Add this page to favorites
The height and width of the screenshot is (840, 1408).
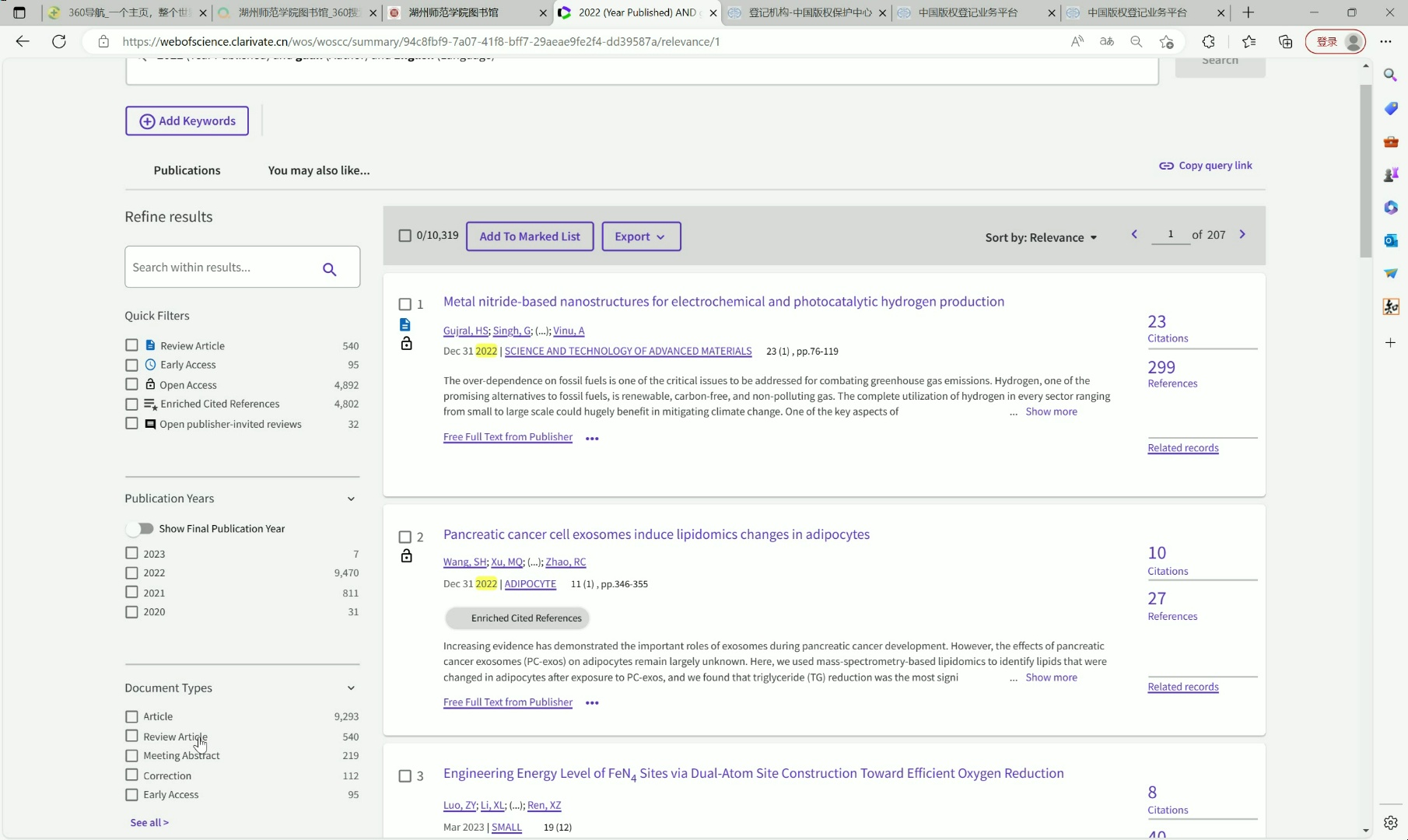point(1166,41)
